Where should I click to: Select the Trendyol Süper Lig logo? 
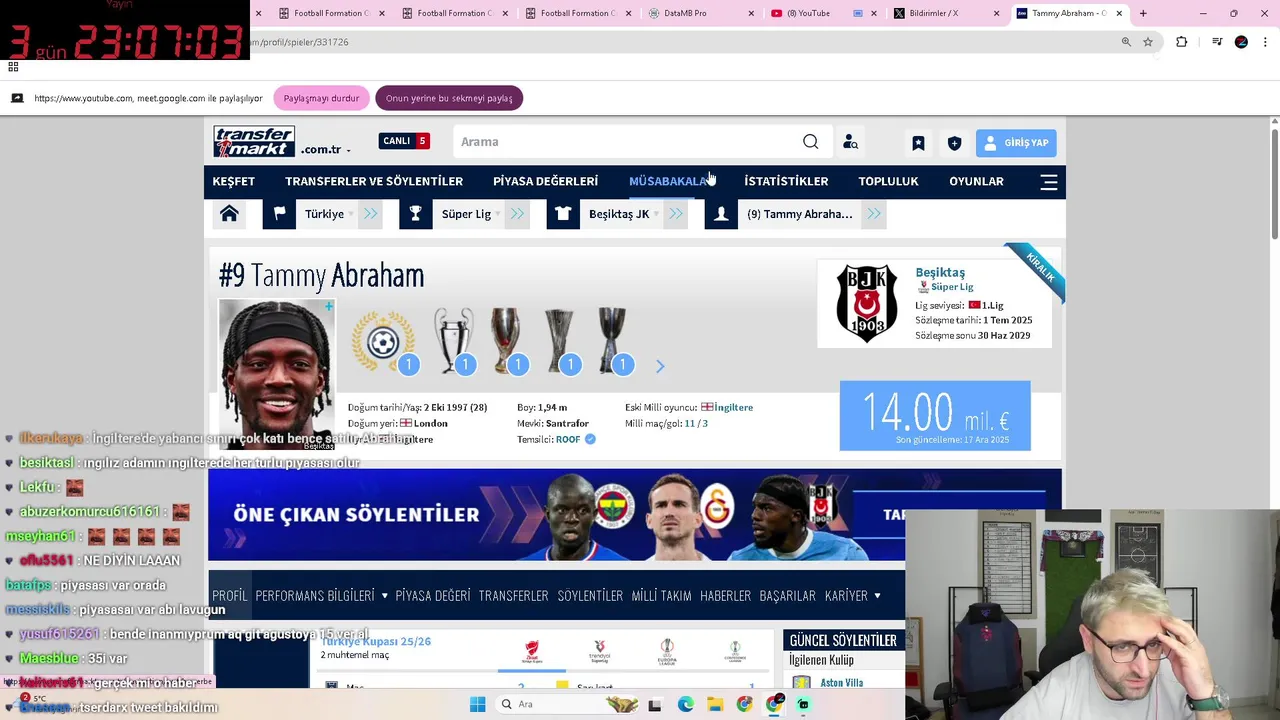point(600,651)
